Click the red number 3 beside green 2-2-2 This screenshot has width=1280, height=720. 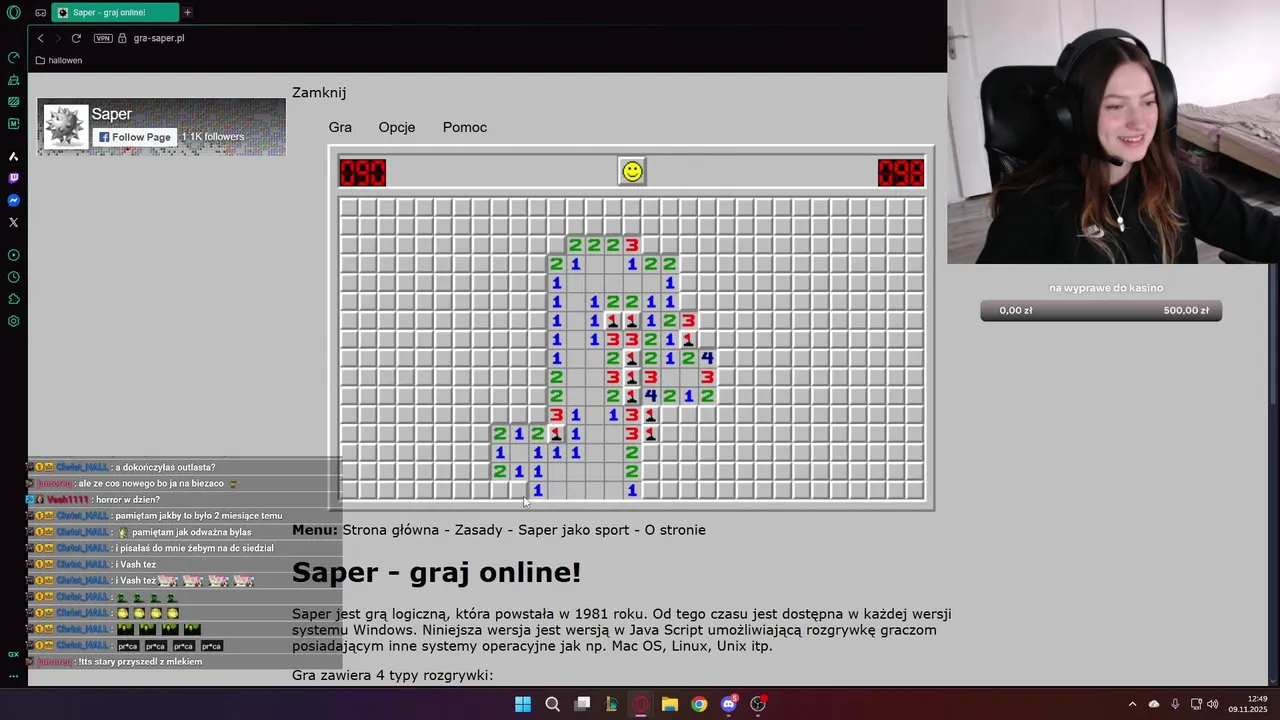tap(632, 245)
